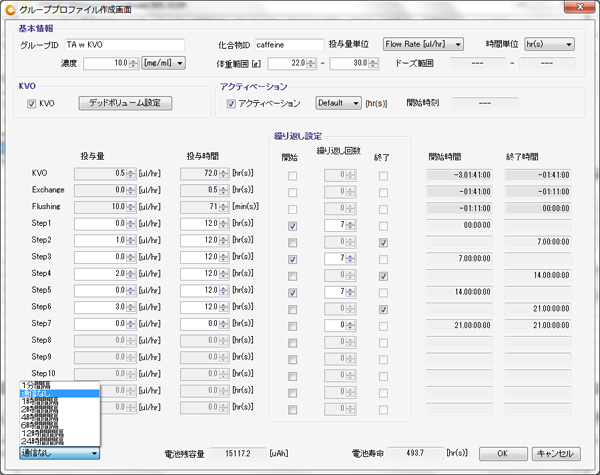Open the activation Default dropdown

tap(338, 103)
